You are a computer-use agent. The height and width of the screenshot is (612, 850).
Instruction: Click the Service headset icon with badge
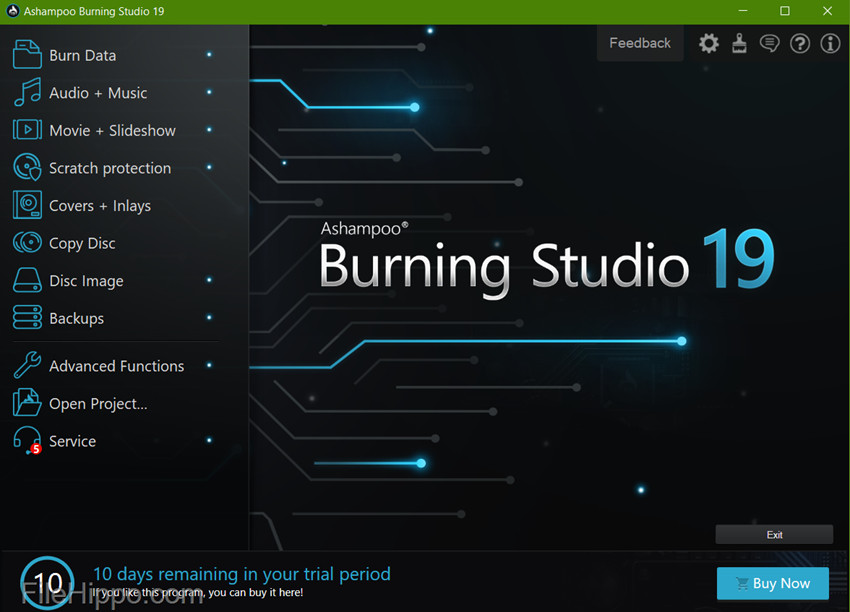tap(26, 441)
